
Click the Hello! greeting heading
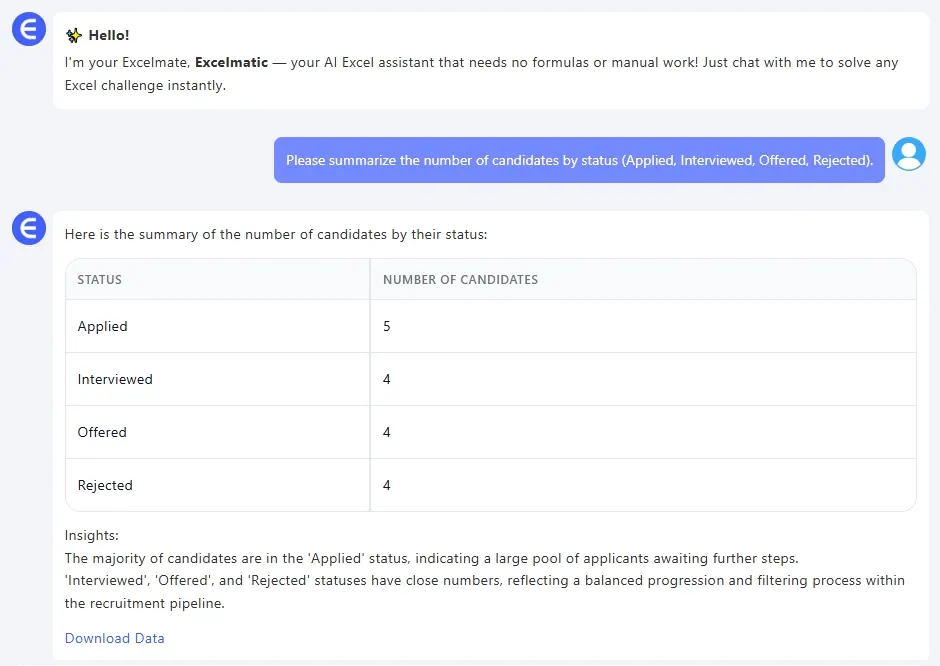(x=108, y=35)
